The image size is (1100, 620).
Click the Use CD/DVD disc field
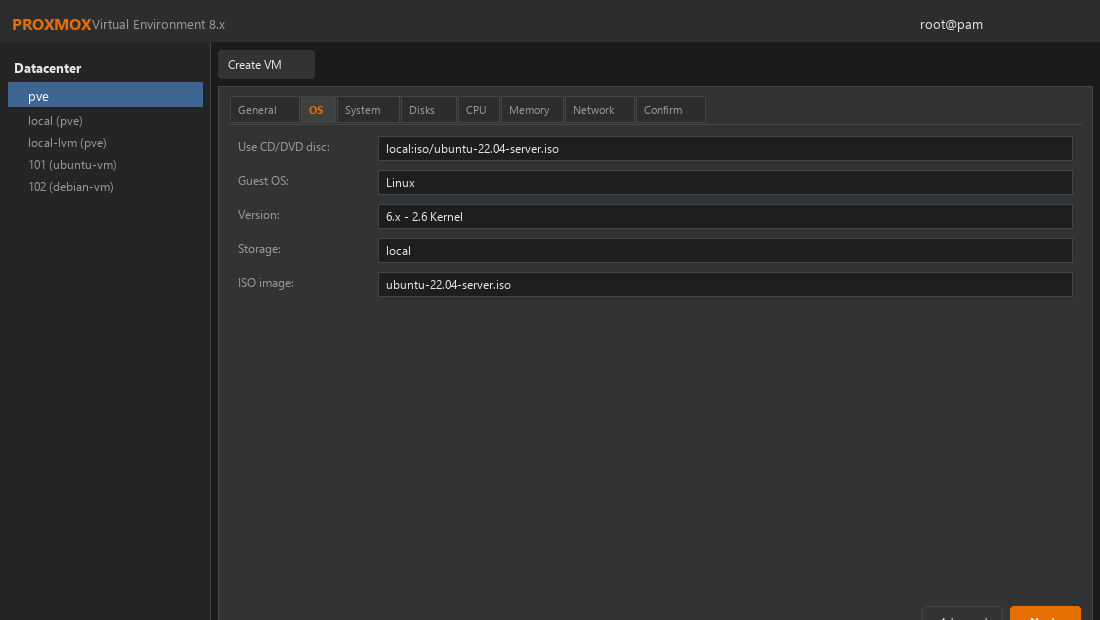(x=725, y=149)
